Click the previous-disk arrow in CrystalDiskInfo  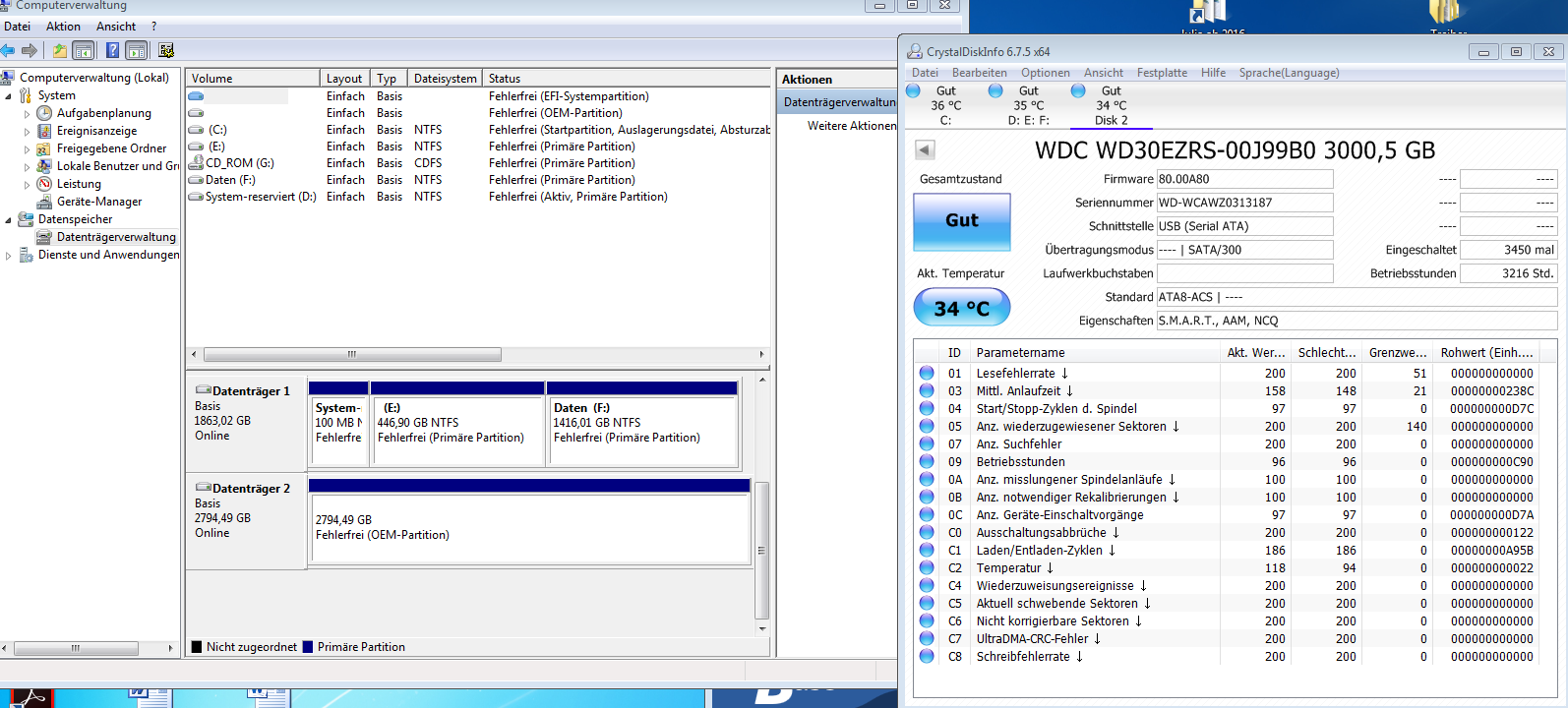pos(925,149)
